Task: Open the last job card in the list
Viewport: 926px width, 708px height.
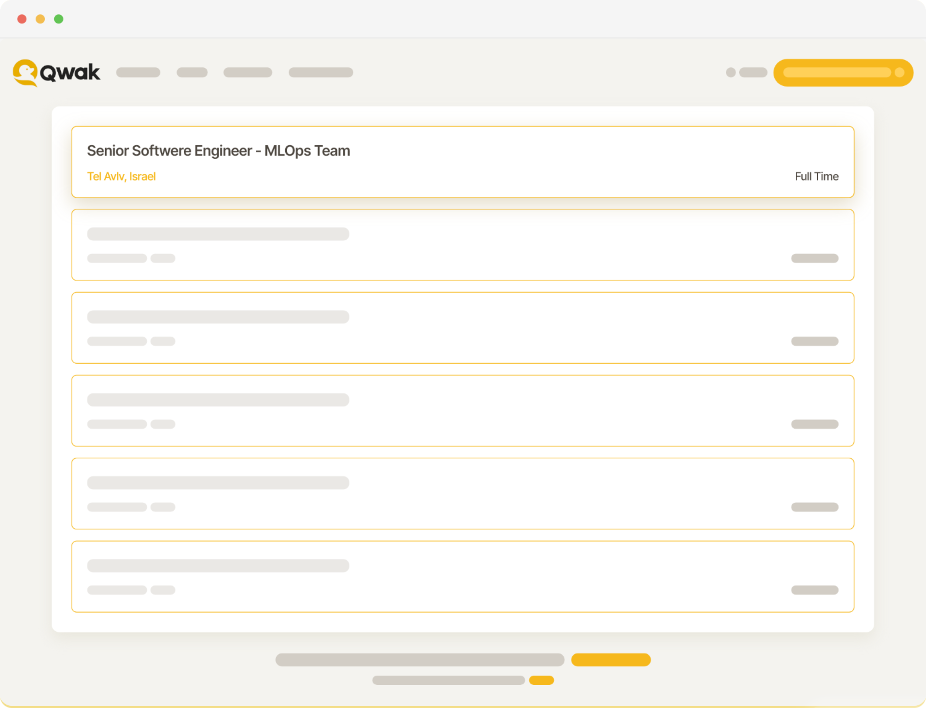Action: [462, 577]
